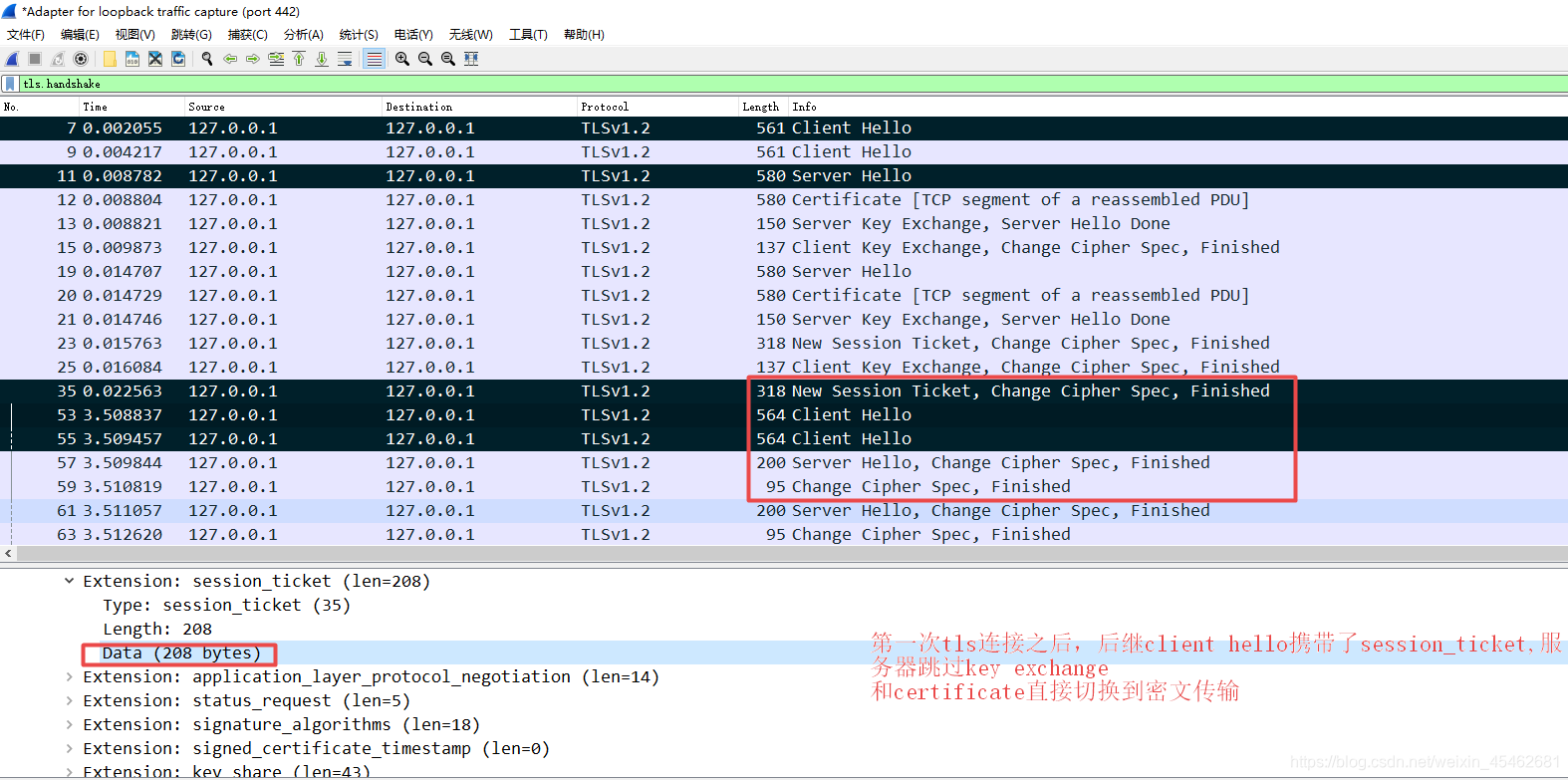1568x780 pixels.
Task: Open display filter bookmark menu
Action: coord(10,84)
